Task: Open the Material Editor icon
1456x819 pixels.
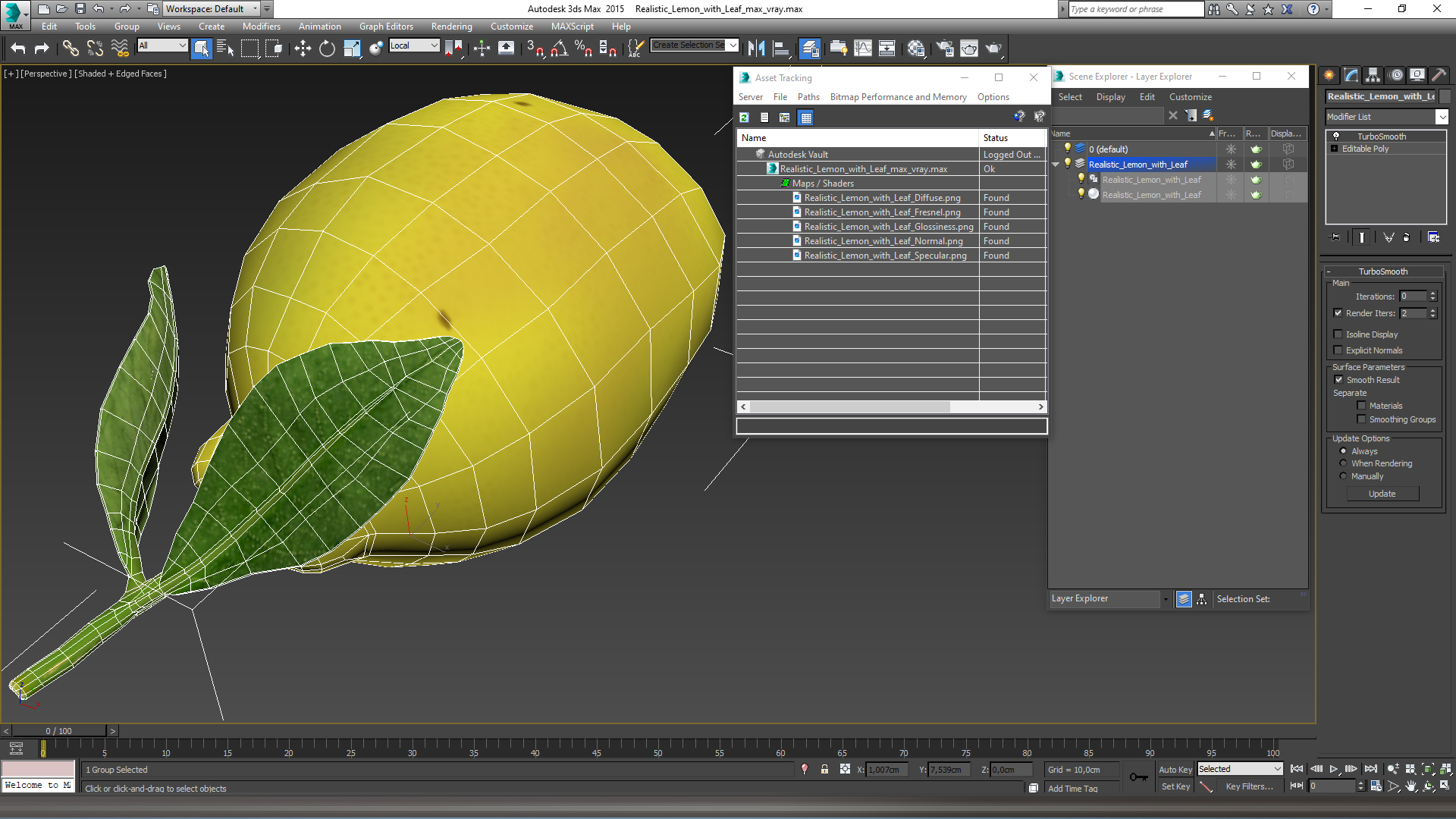Action: 916,49
